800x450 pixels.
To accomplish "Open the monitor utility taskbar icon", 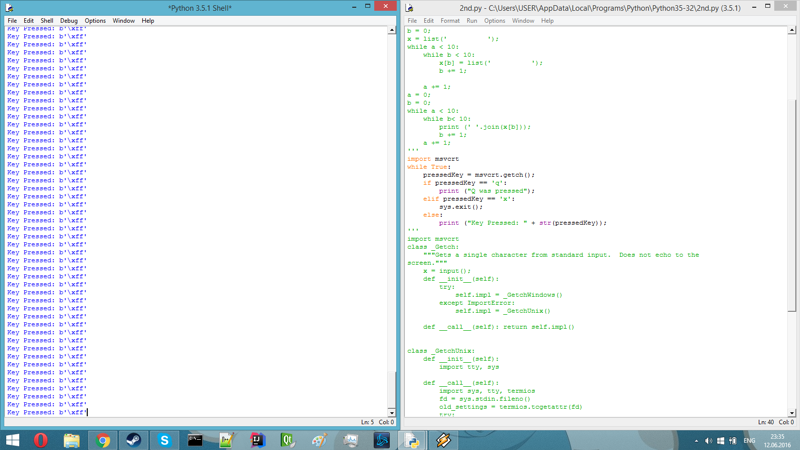I will 351,440.
